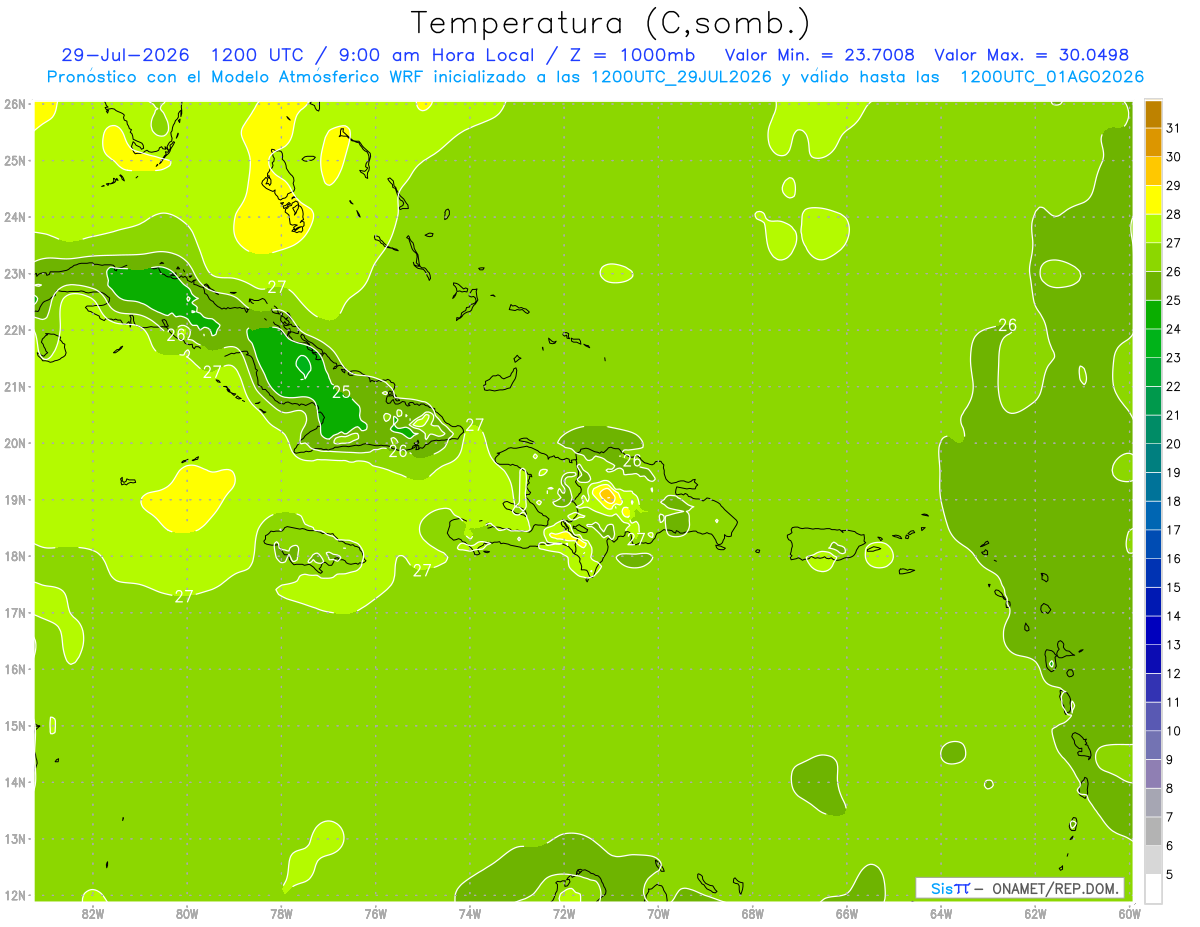Click the "23N" latitude axis label
Screen dimensions: 1200x927
click(x=14, y=273)
